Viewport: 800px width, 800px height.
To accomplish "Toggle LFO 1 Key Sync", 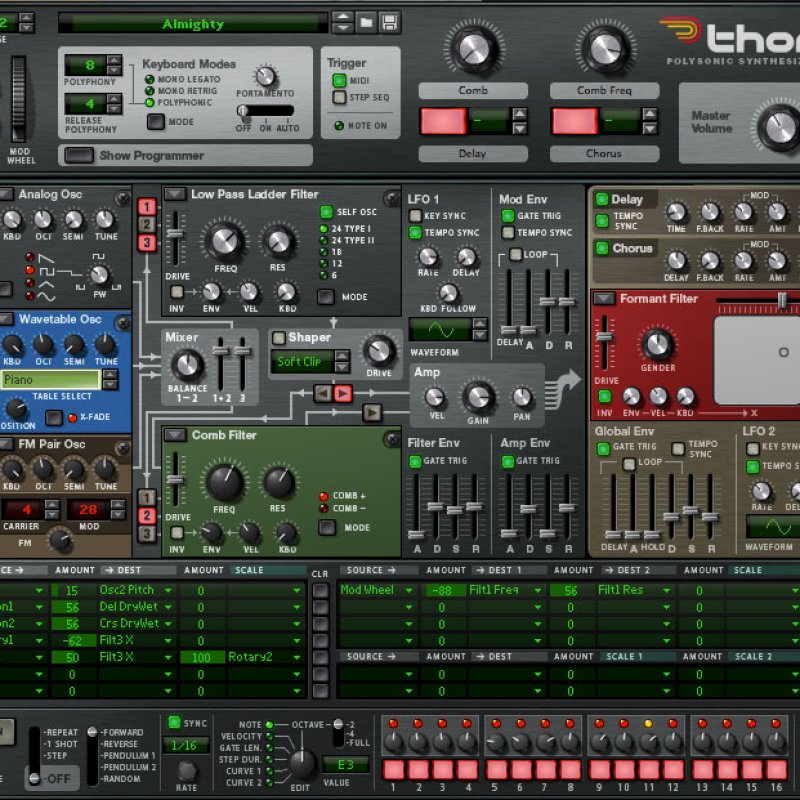I will click(415, 216).
